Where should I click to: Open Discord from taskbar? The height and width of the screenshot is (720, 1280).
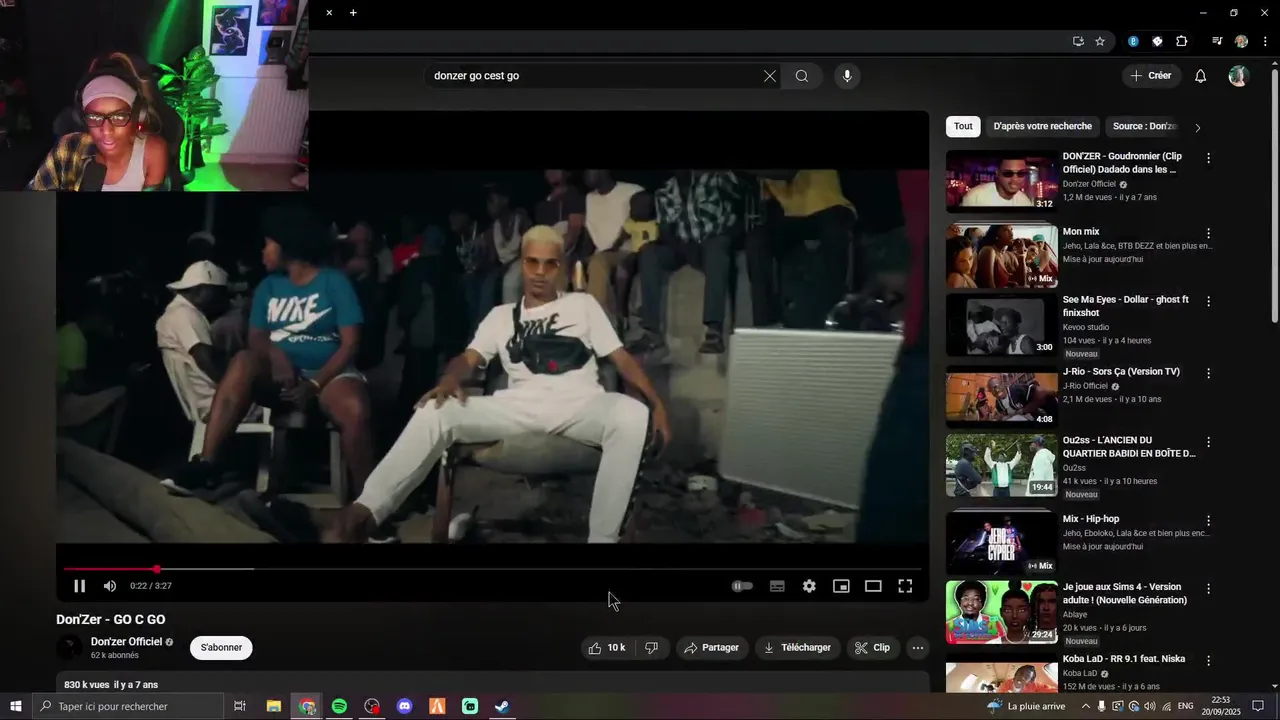[405, 706]
